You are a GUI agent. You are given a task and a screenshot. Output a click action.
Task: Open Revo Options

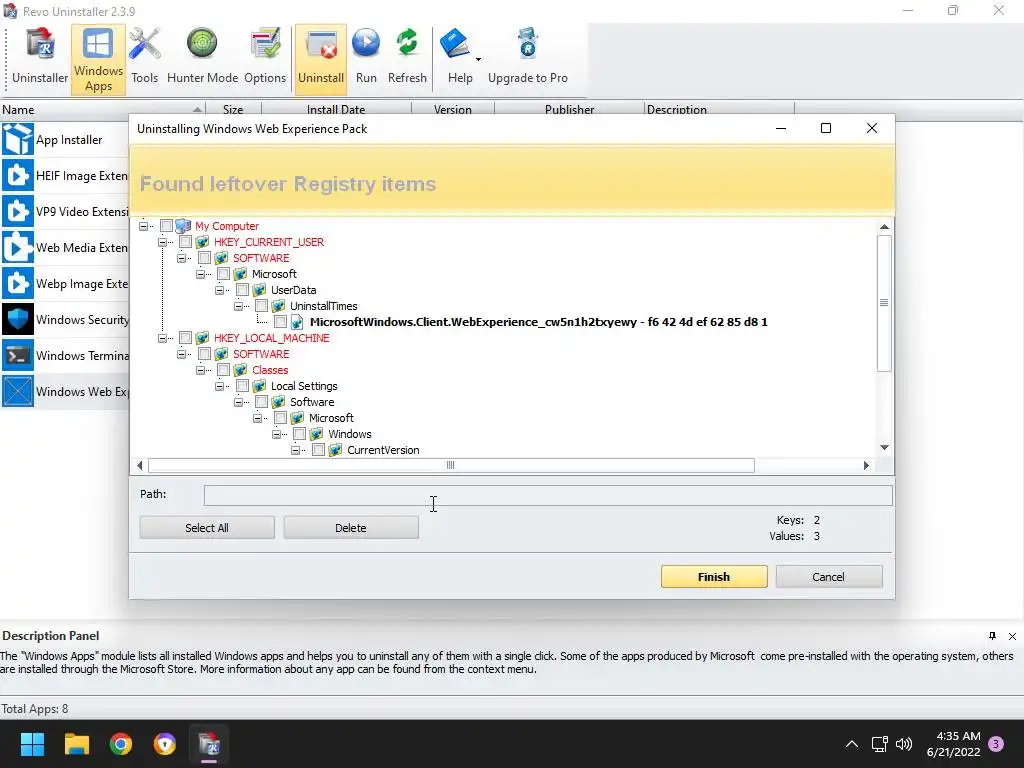264,57
